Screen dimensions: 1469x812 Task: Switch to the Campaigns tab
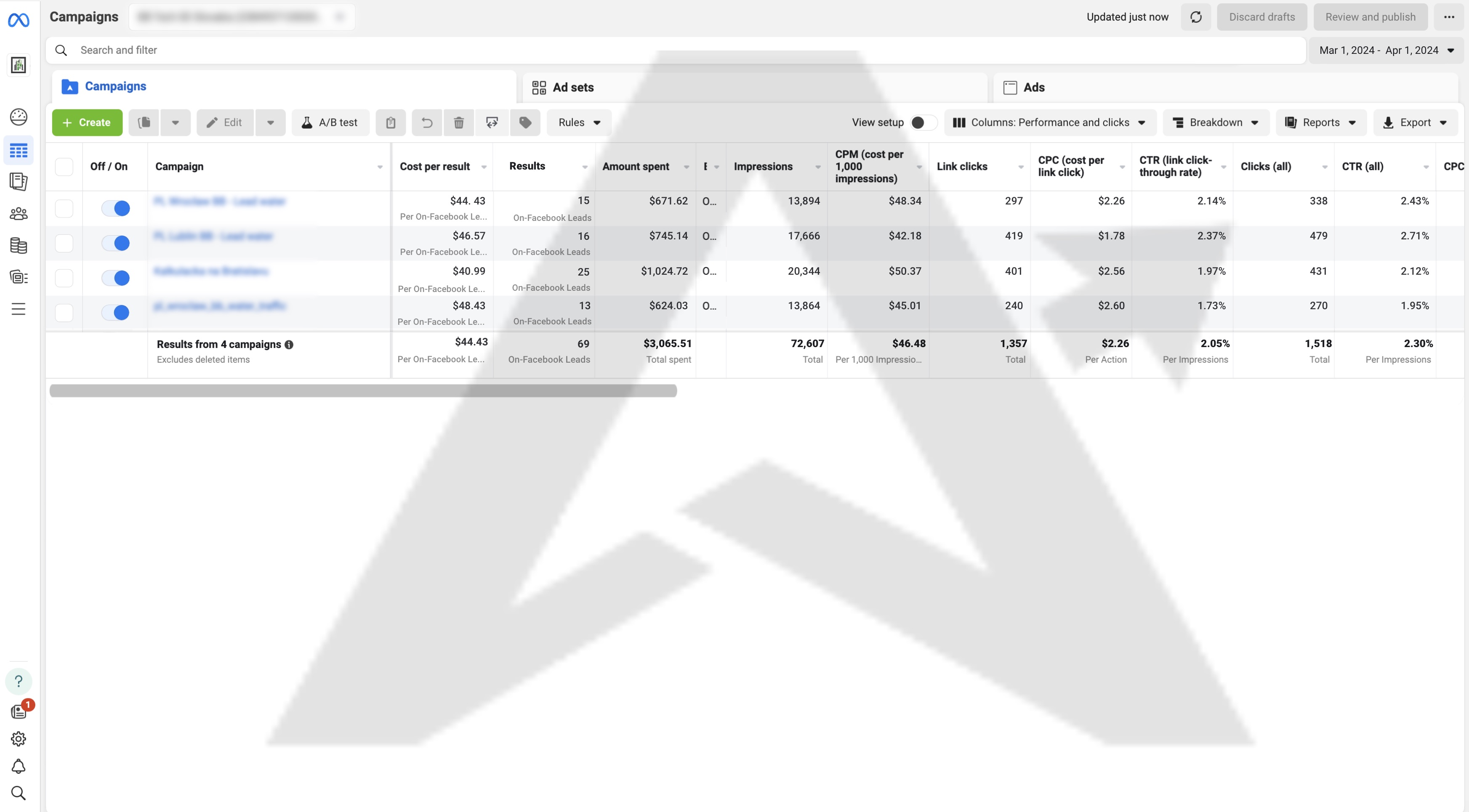(284, 87)
